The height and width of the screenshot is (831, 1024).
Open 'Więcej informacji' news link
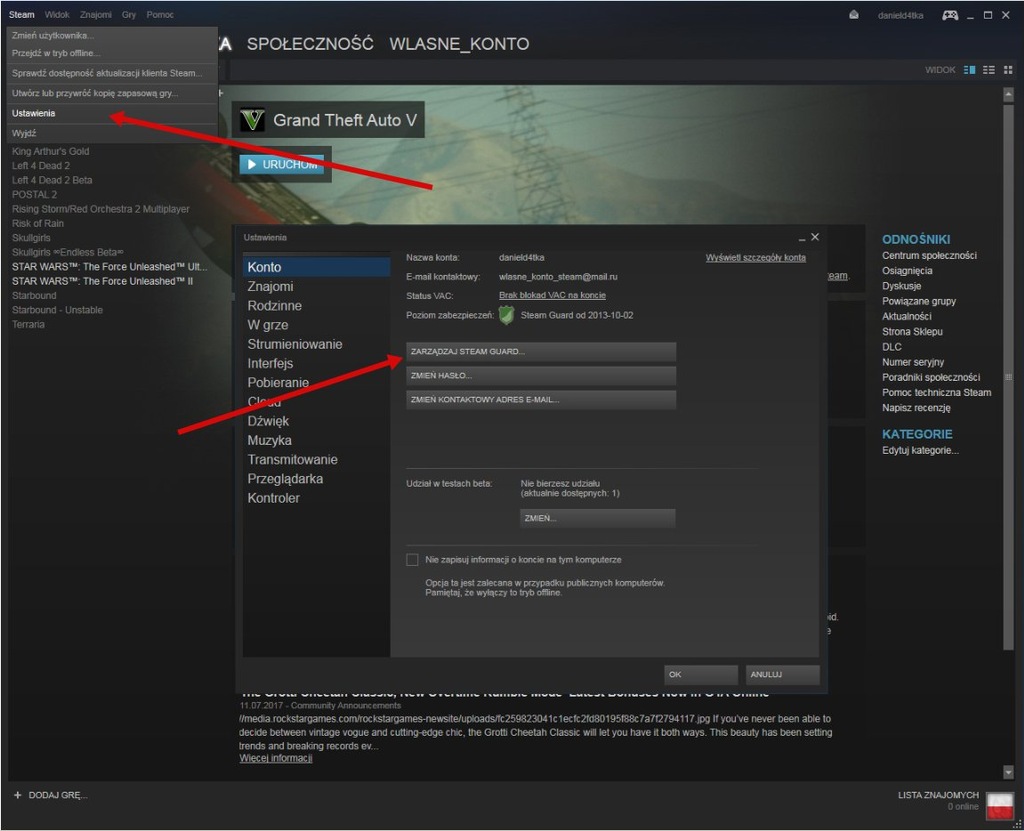pyautogui.click(x=276, y=758)
